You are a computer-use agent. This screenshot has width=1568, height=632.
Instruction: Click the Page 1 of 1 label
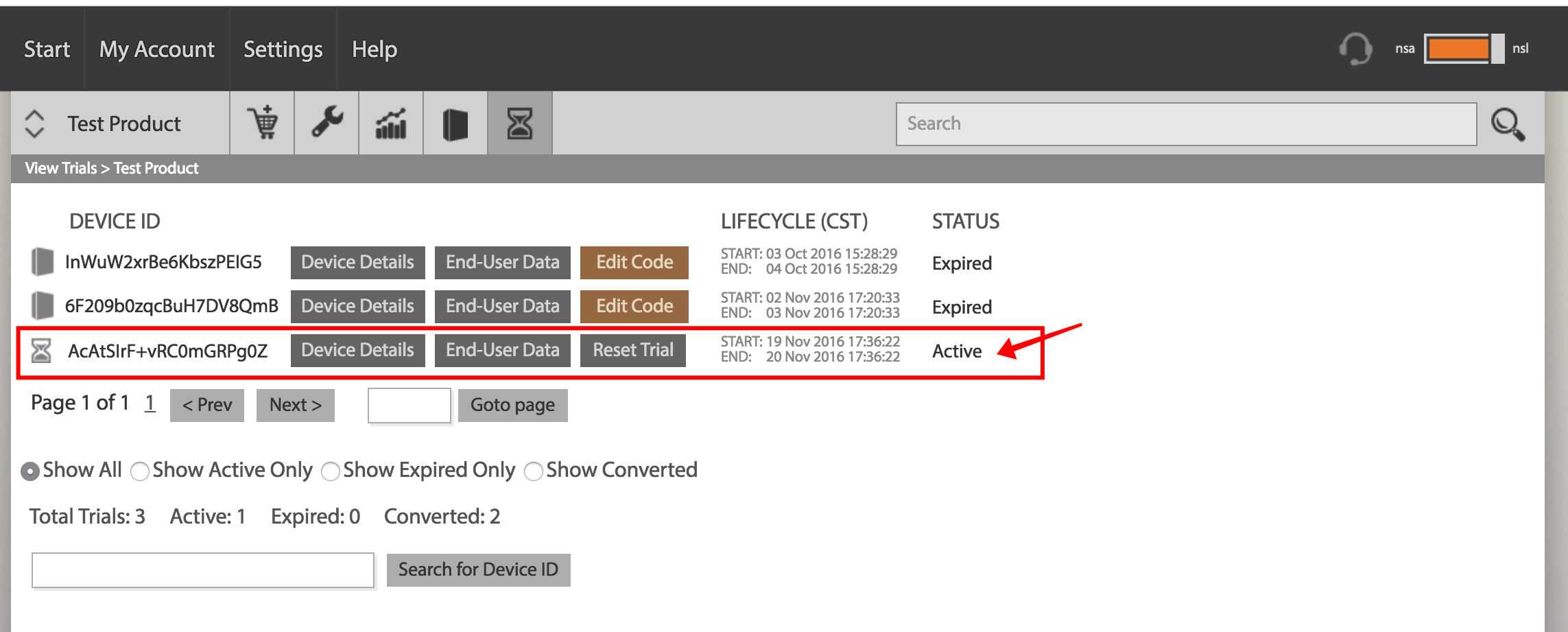click(x=80, y=403)
